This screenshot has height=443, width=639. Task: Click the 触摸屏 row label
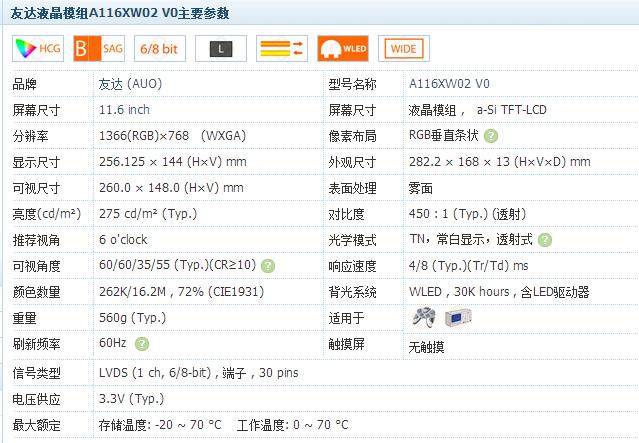(346, 344)
